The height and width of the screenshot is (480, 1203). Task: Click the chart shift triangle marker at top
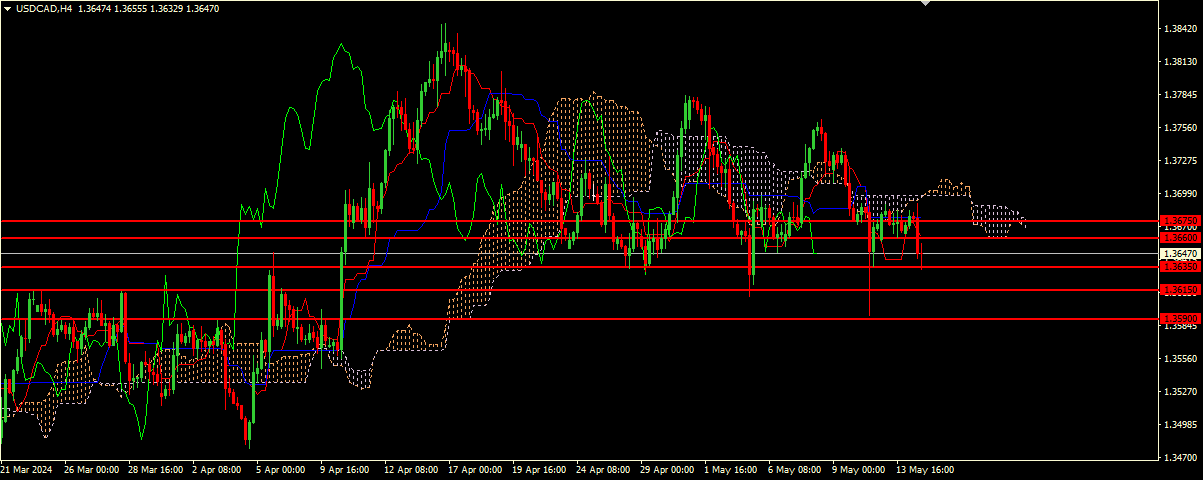point(925,3)
